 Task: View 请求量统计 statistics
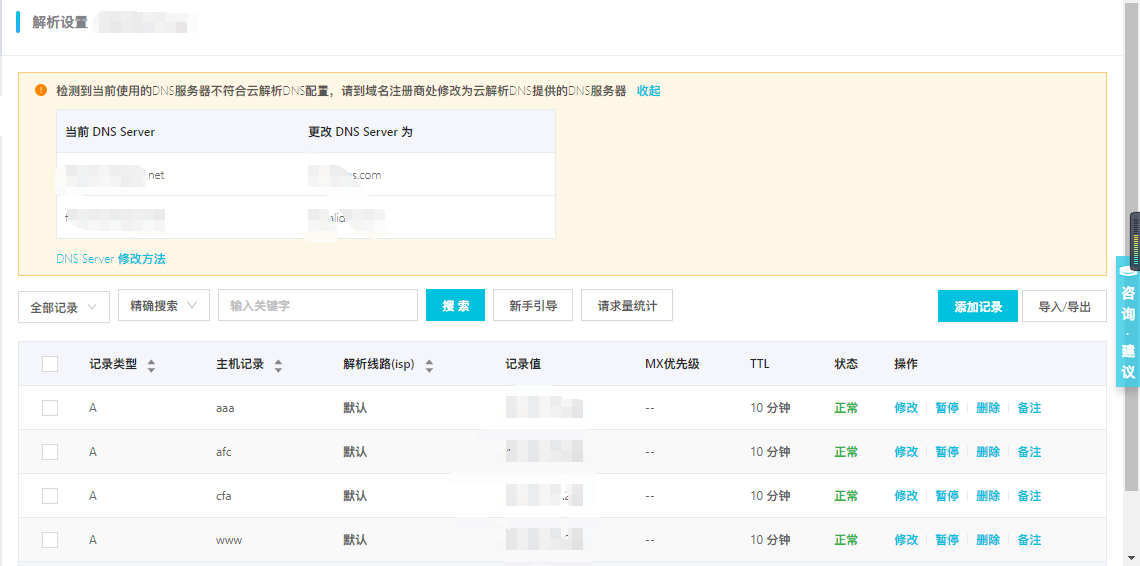point(627,306)
